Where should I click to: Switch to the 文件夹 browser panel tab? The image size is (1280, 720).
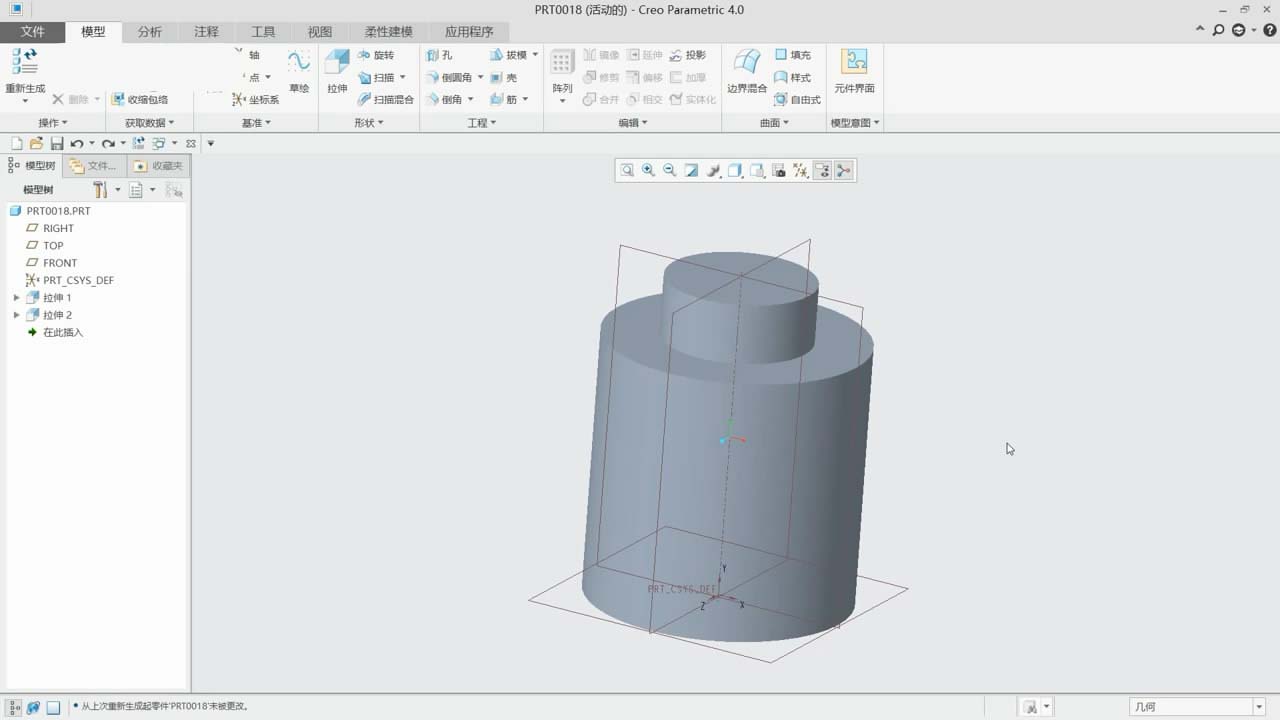[95, 166]
